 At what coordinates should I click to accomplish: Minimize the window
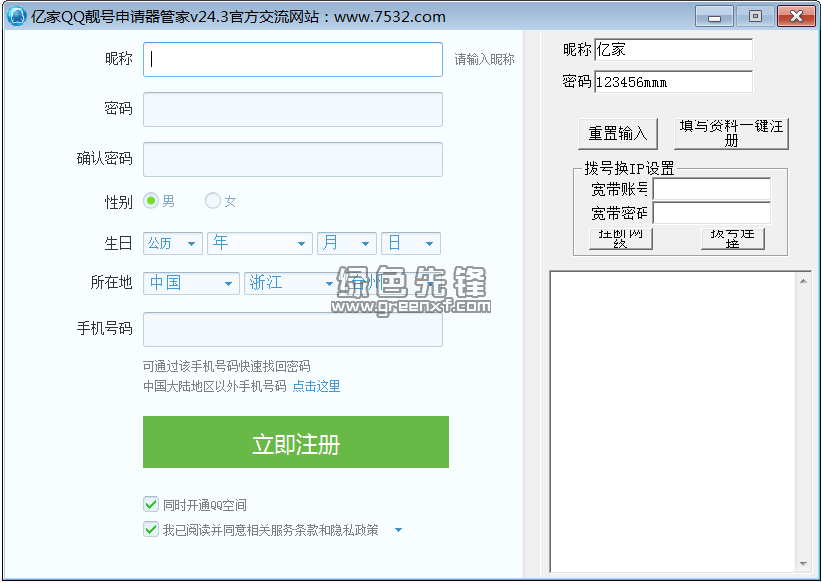click(714, 16)
